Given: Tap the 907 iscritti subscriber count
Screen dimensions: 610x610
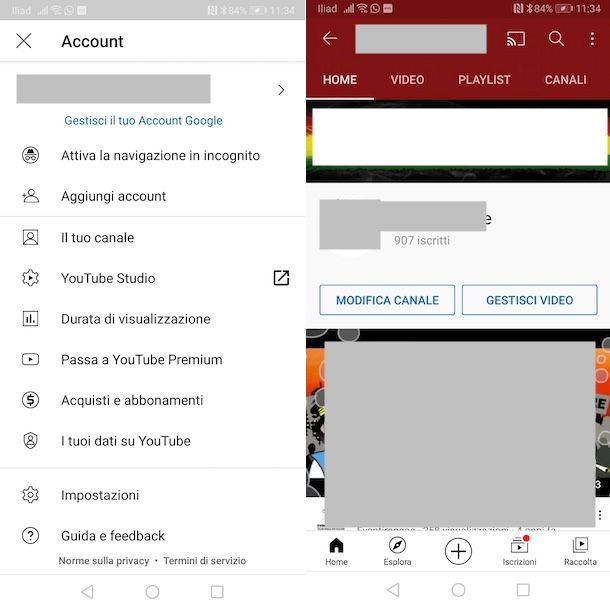Looking at the screenshot, I should coord(422,240).
